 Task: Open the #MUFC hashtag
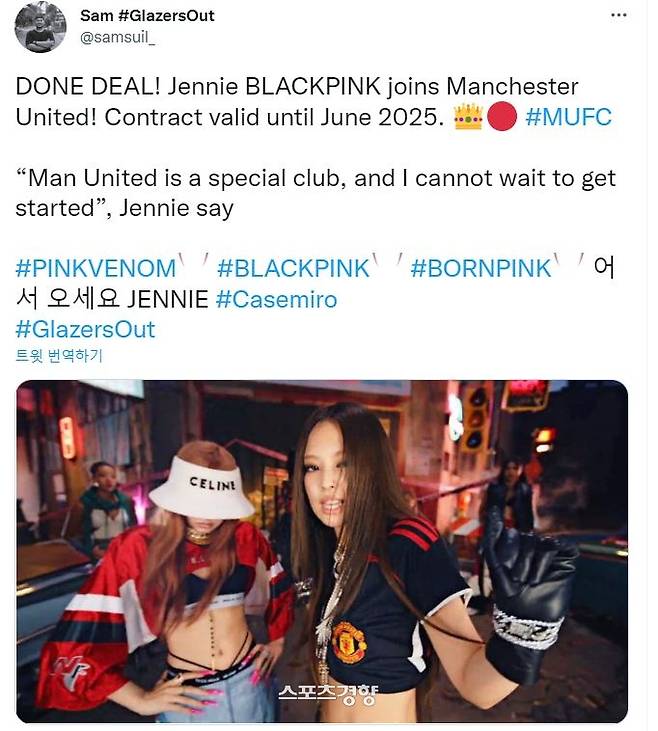pyautogui.click(x=568, y=117)
